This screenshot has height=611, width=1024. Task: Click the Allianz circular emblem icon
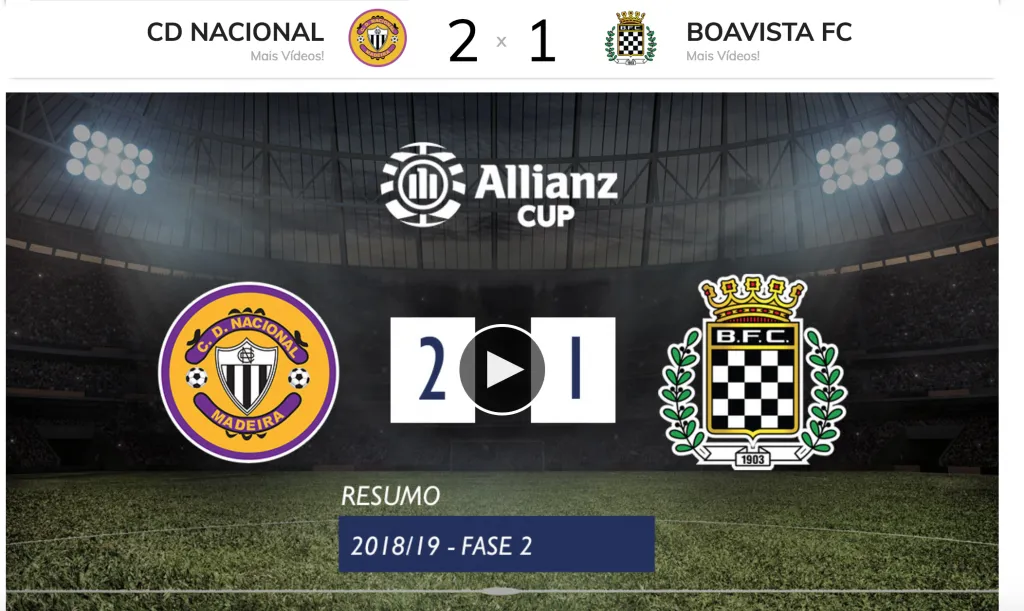click(423, 184)
